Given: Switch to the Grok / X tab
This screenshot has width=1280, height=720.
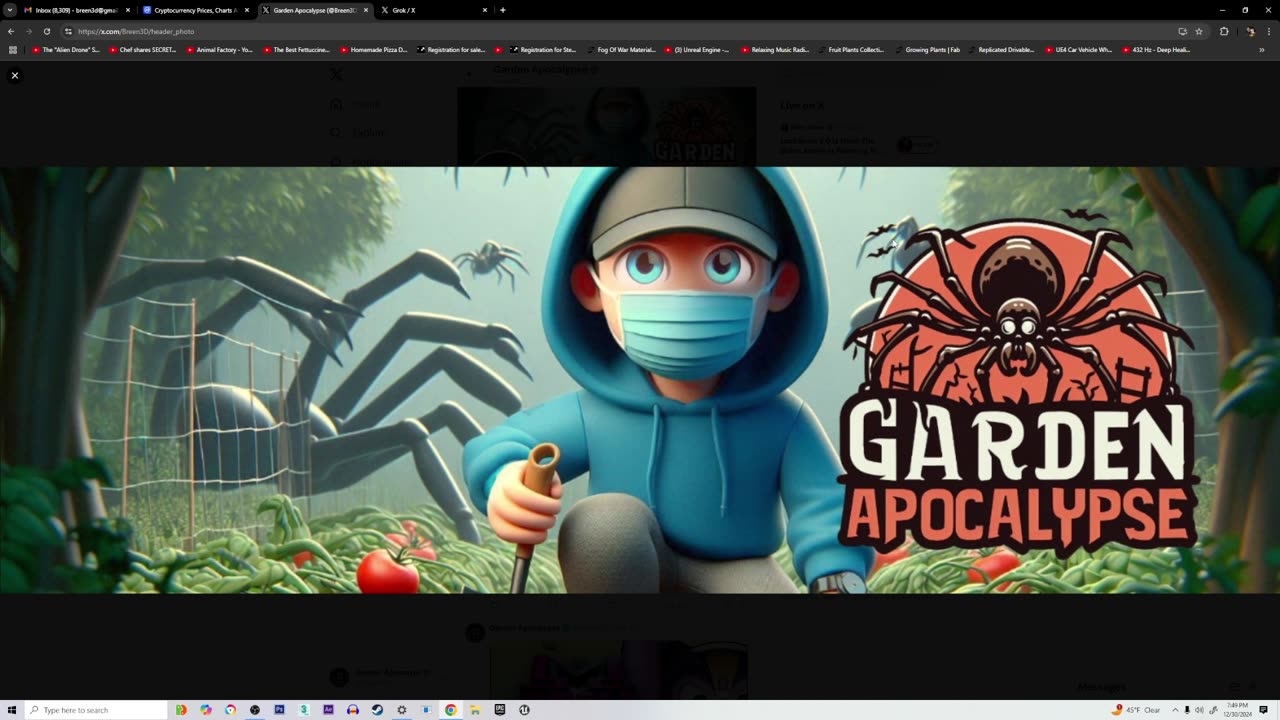Looking at the screenshot, I should tap(433, 10).
